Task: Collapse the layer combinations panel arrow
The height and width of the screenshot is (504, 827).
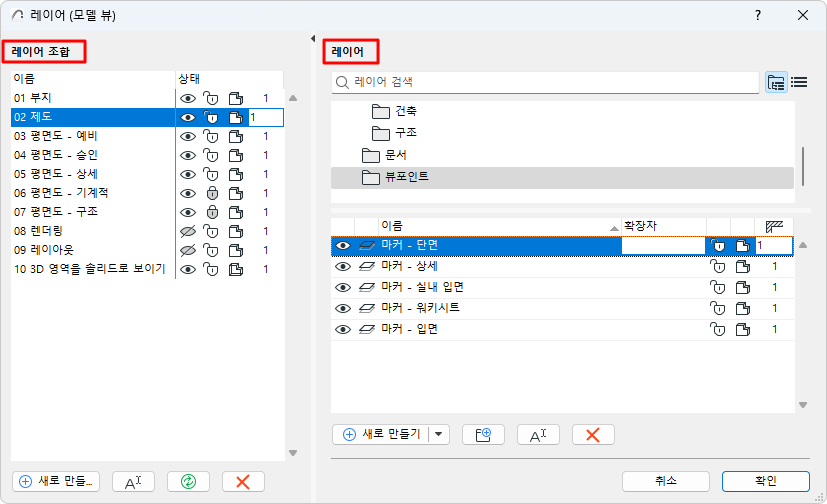Action: pos(313,38)
